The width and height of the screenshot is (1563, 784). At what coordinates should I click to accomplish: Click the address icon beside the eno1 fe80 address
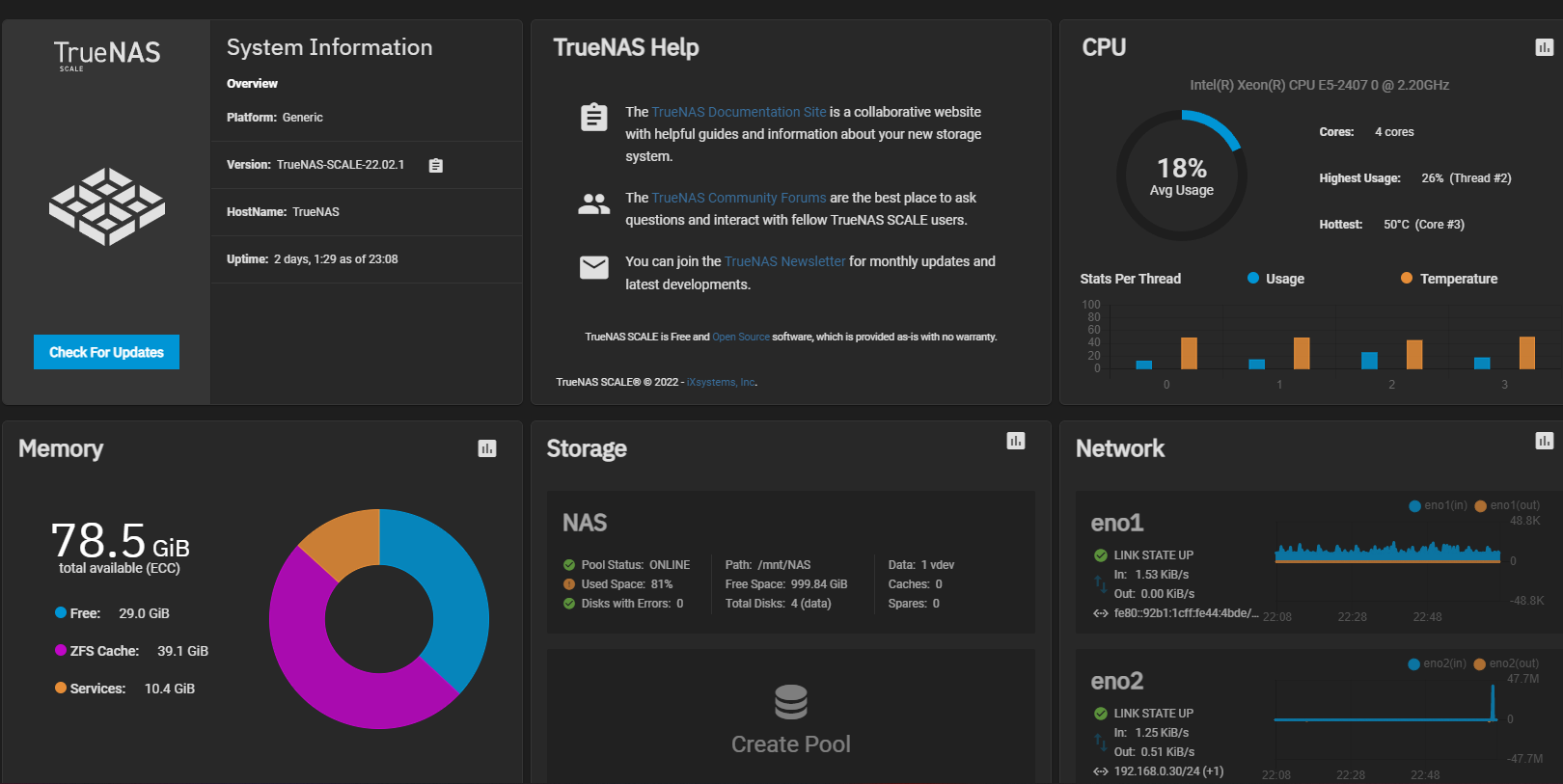coord(1101,613)
